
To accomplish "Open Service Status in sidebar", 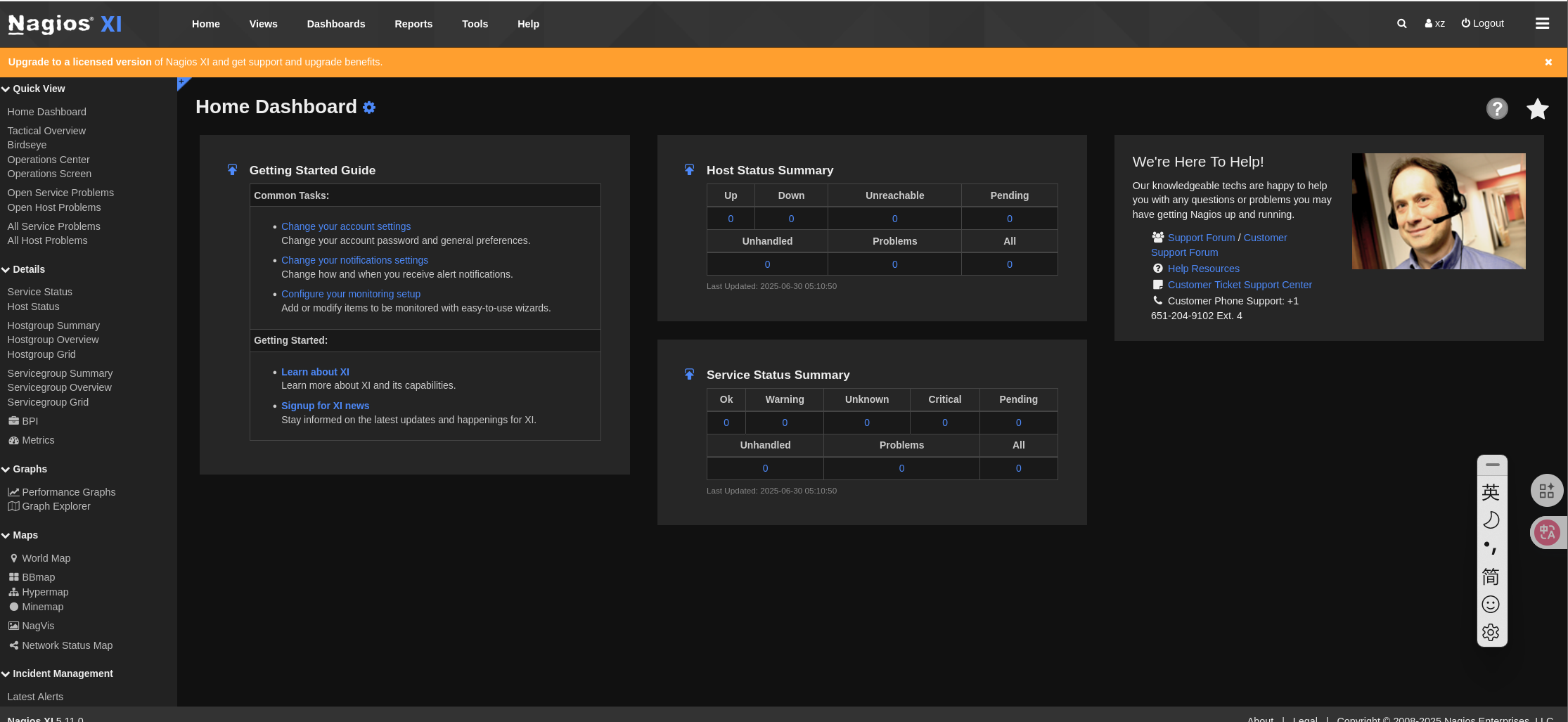I will 40,292.
